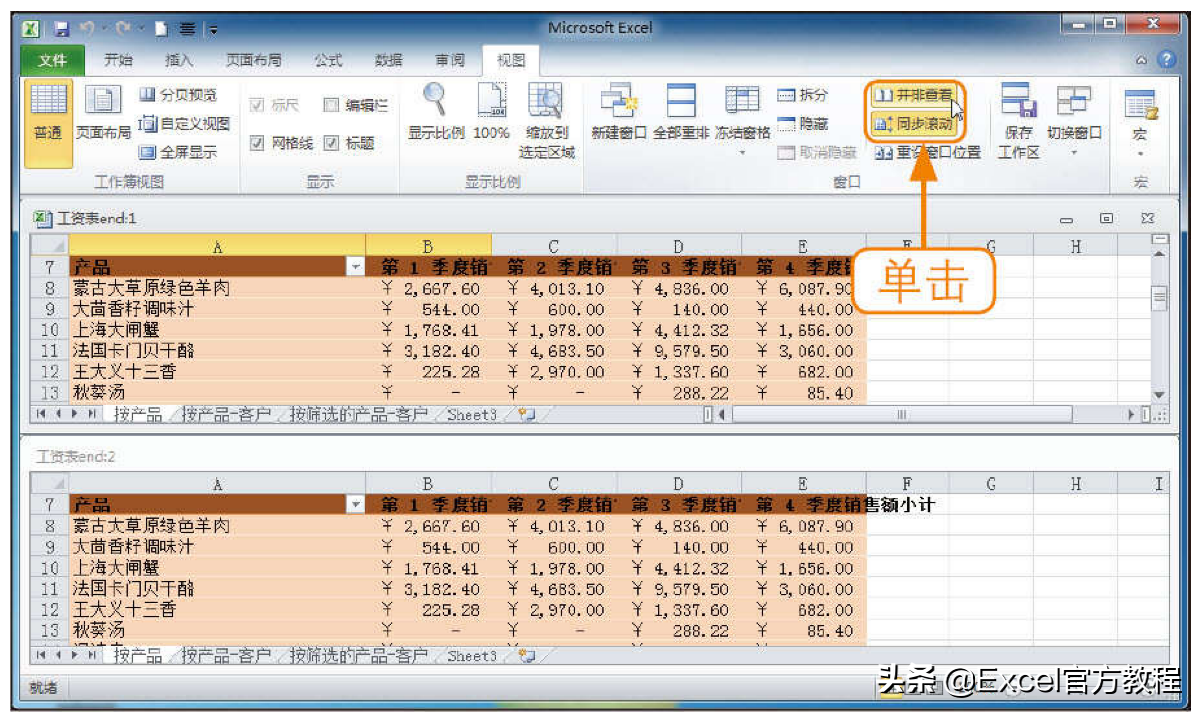Switch to 数据 Data tab
The height and width of the screenshot is (716, 1202).
pos(388,60)
